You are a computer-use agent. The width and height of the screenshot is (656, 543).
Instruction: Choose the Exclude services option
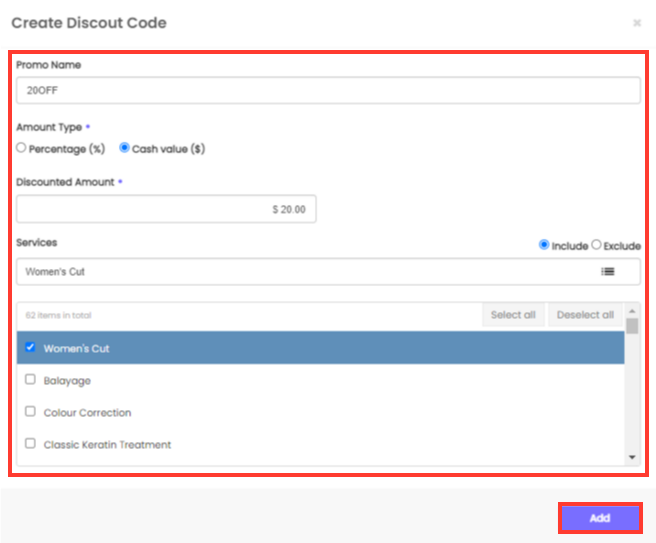(597, 245)
